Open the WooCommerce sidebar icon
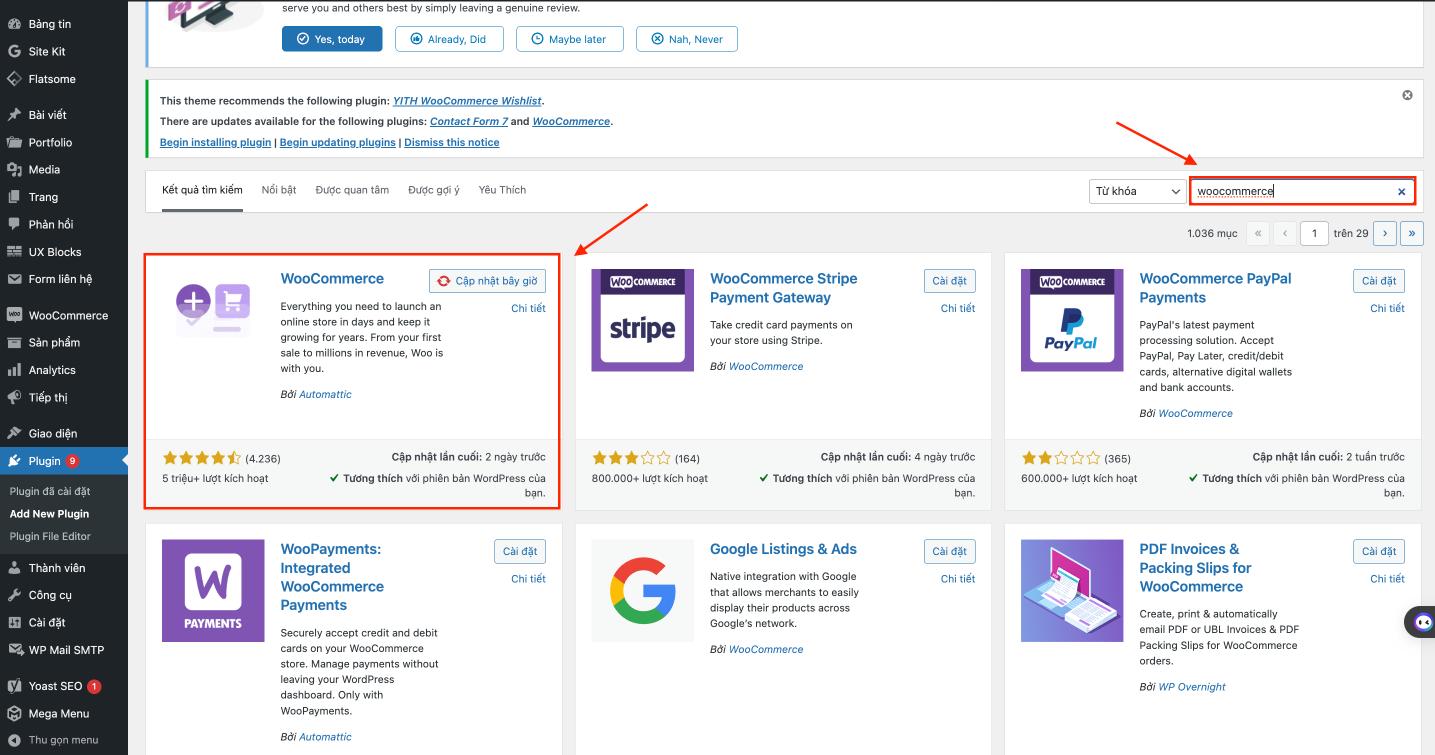The height and width of the screenshot is (755, 1435). (14, 315)
